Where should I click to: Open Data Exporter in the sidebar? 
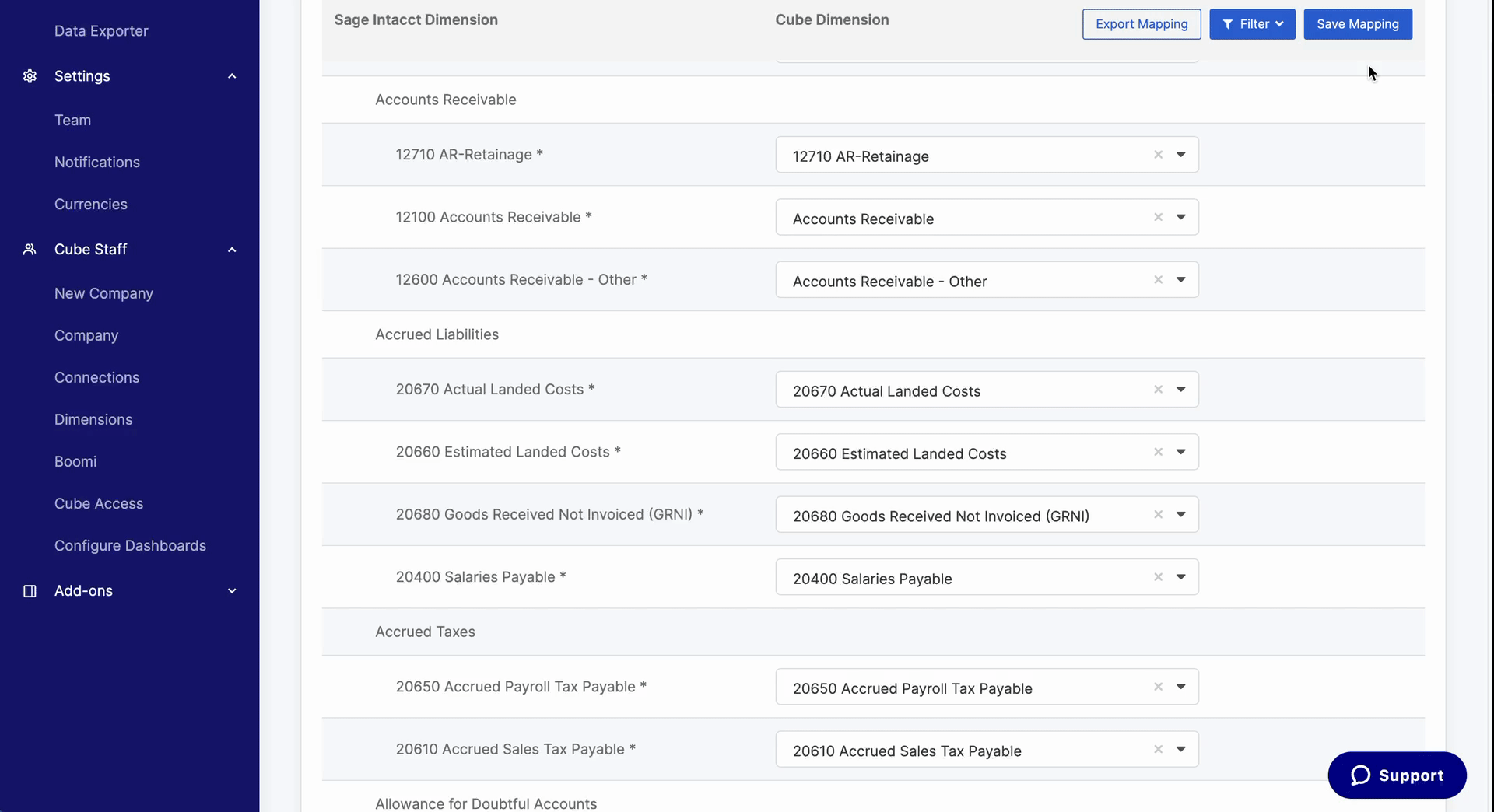(x=101, y=31)
